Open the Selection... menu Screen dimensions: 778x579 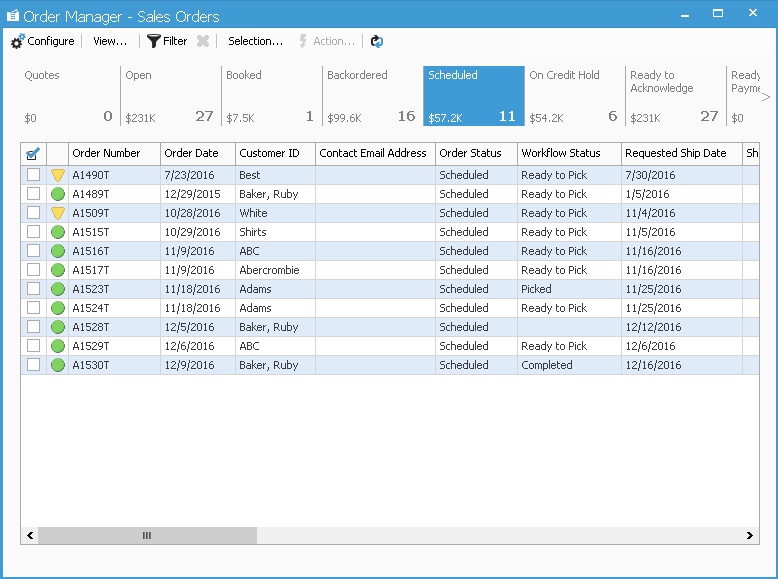(255, 41)
